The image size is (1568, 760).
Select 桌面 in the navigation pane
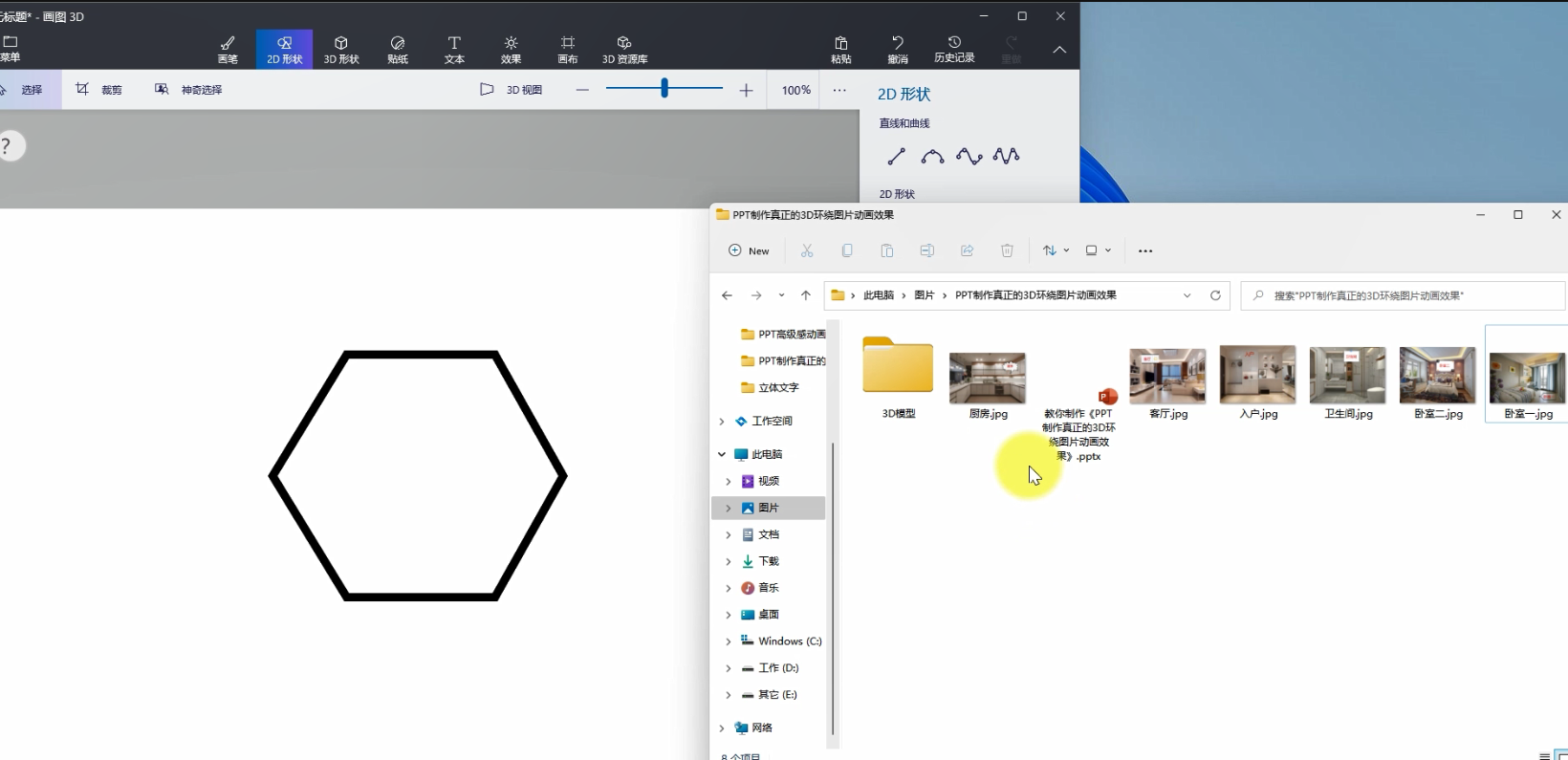(x=769, y=615)
